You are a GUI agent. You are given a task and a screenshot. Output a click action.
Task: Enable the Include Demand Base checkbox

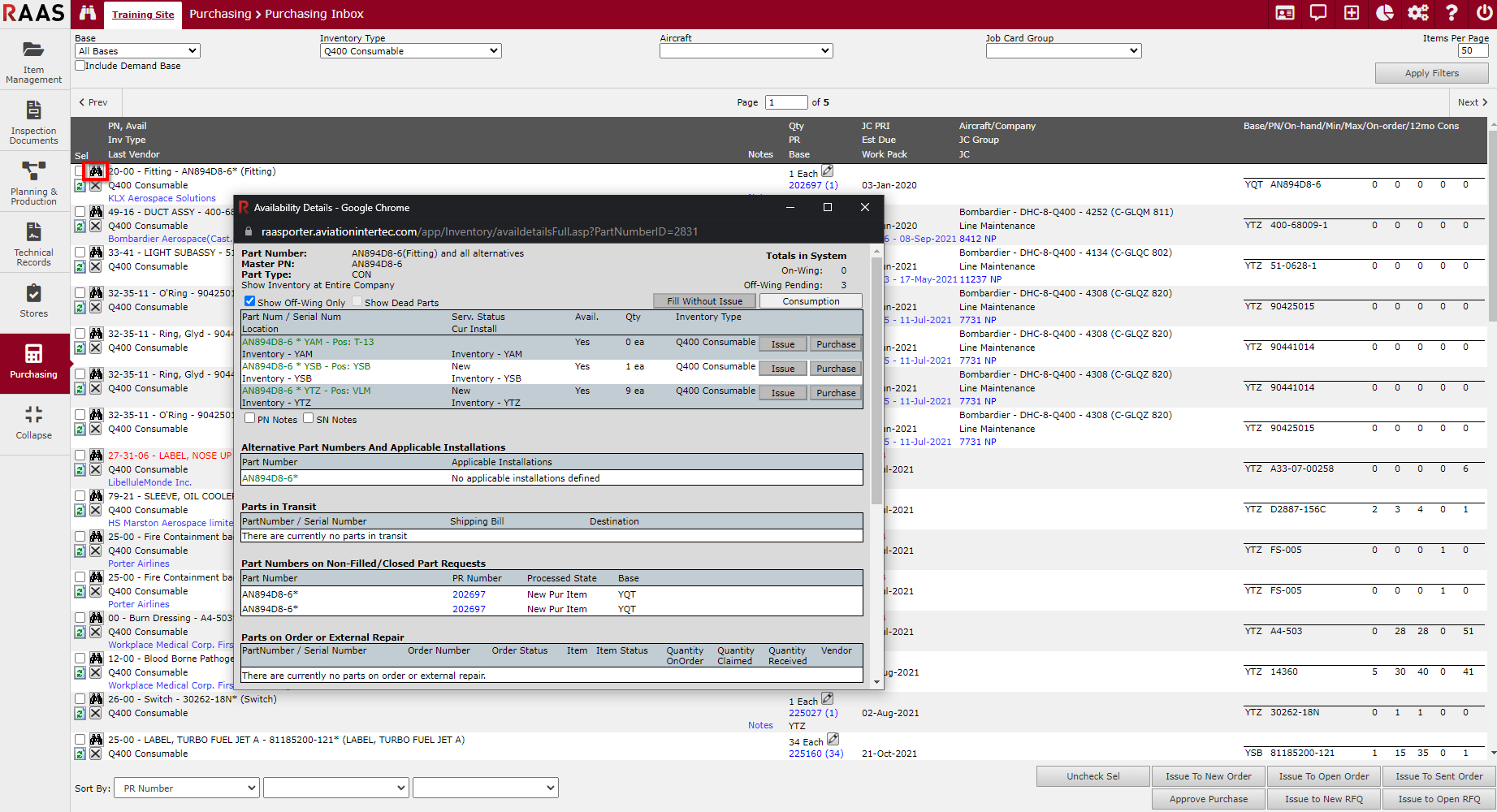tap(80, 66)
